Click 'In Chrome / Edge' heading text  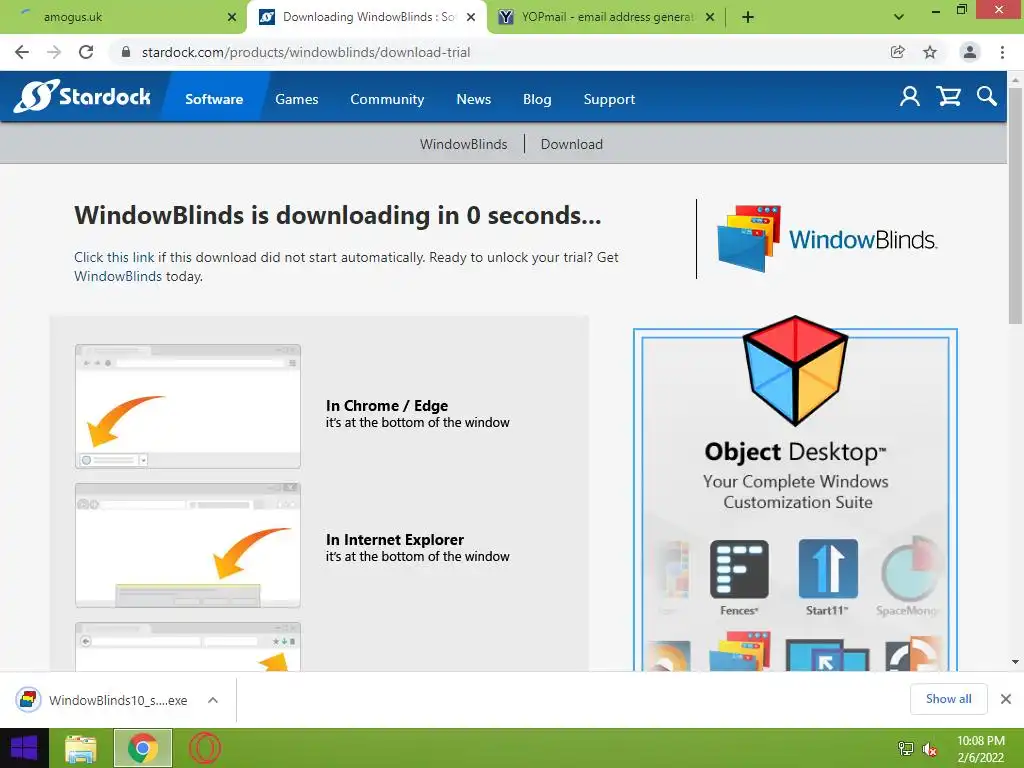(387, 406)
